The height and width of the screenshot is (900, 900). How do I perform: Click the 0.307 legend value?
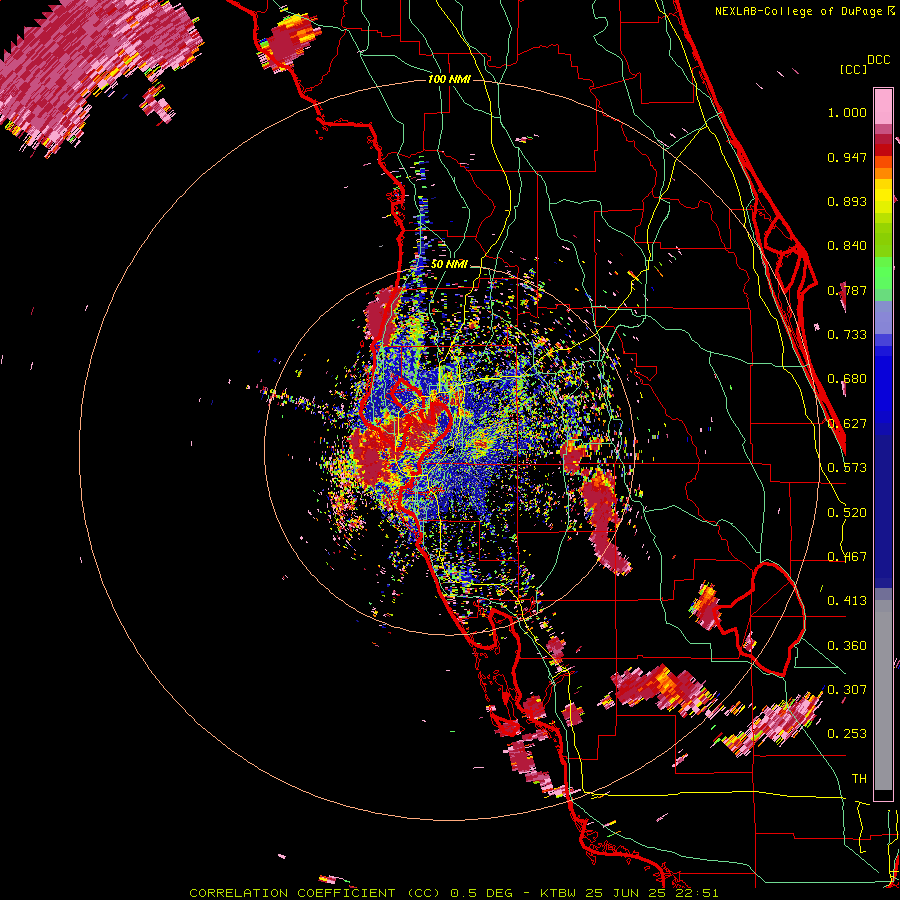(847, 689)
